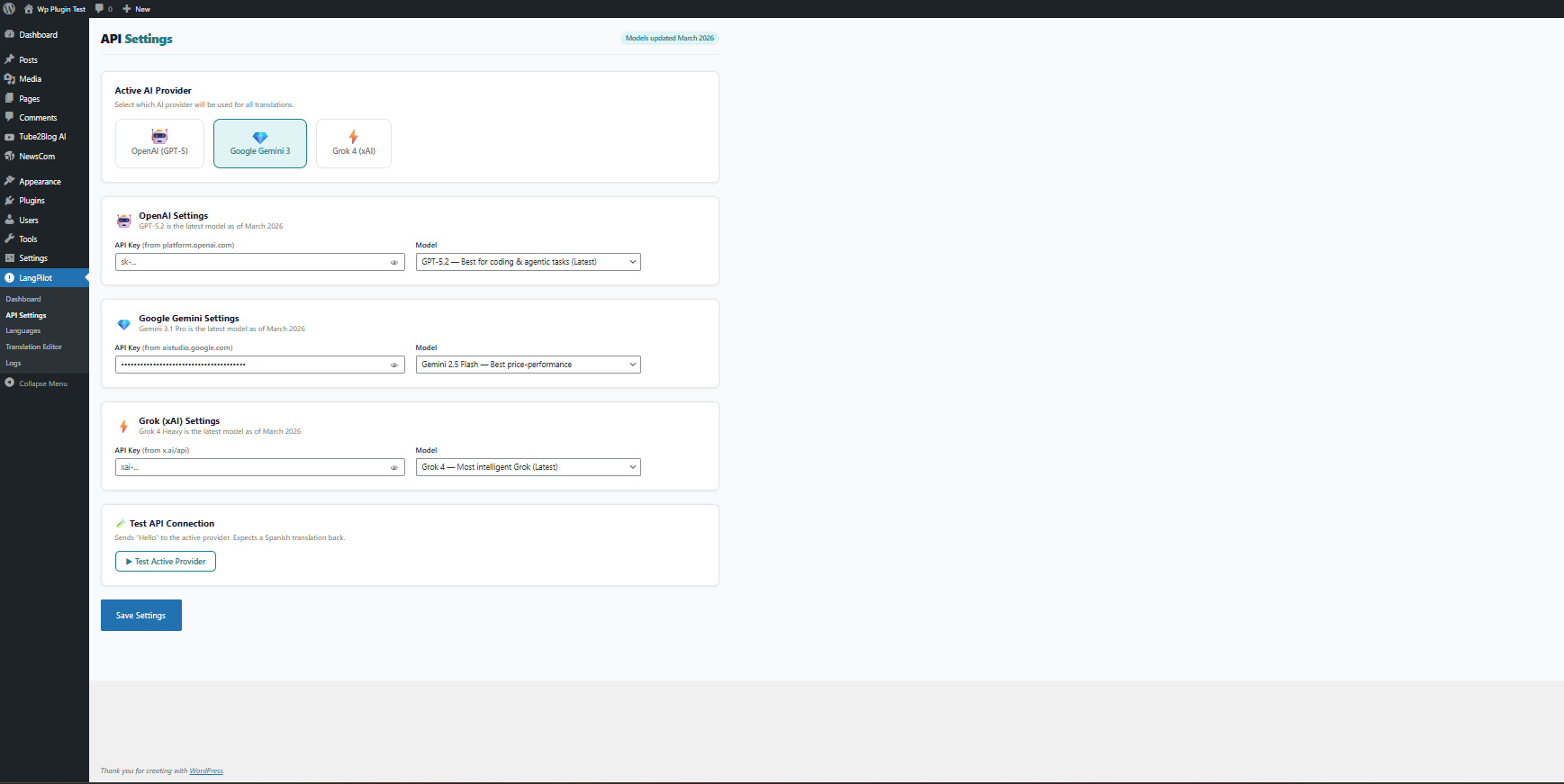
Task: Open the Wp Plugin Test site home icon
Action: (29, 9)
